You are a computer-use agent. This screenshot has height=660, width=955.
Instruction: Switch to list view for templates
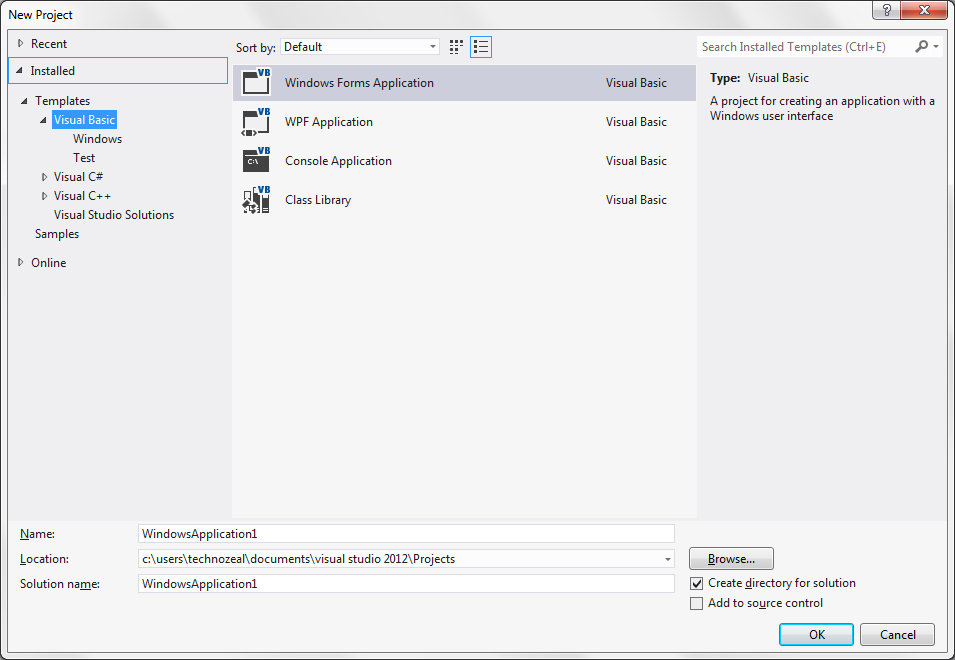(x=480, y=46)
